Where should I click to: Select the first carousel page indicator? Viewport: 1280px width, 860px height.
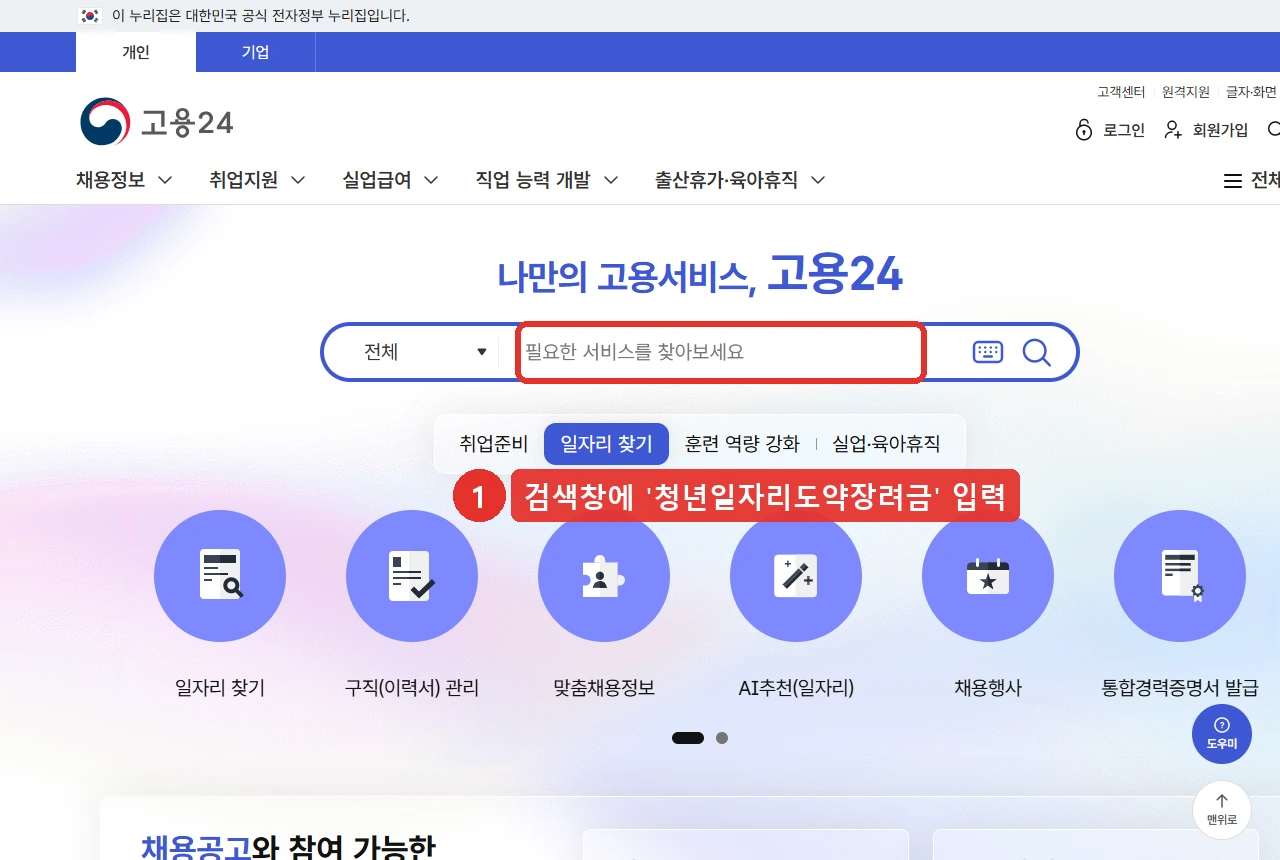tap(688, 738)
